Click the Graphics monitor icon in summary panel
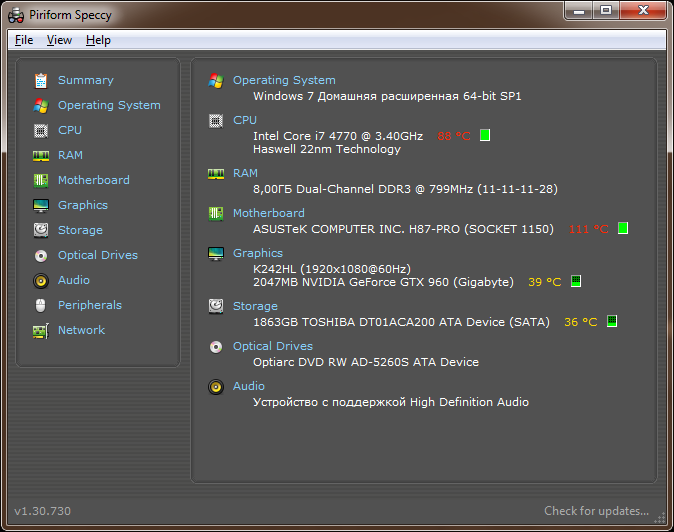Screen dimensions: 674x532 point(216,254)
